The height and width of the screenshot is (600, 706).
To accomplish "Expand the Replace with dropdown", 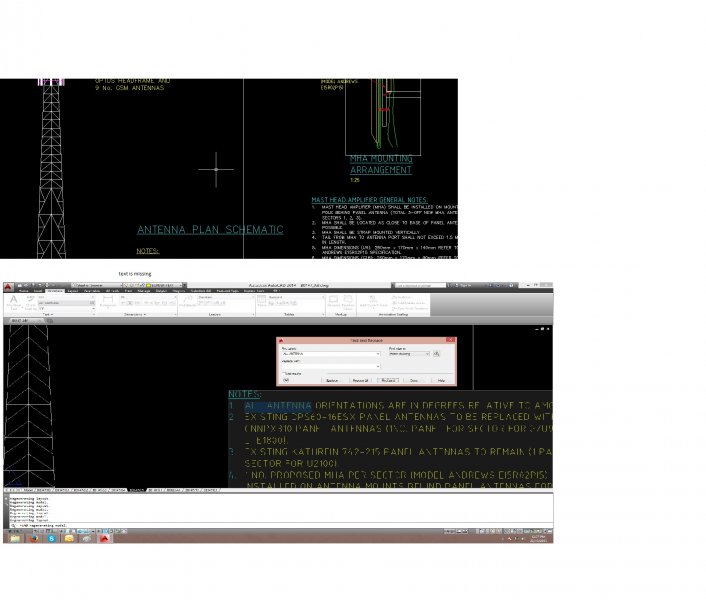I will pyautogui.click(x=377, y=366).
